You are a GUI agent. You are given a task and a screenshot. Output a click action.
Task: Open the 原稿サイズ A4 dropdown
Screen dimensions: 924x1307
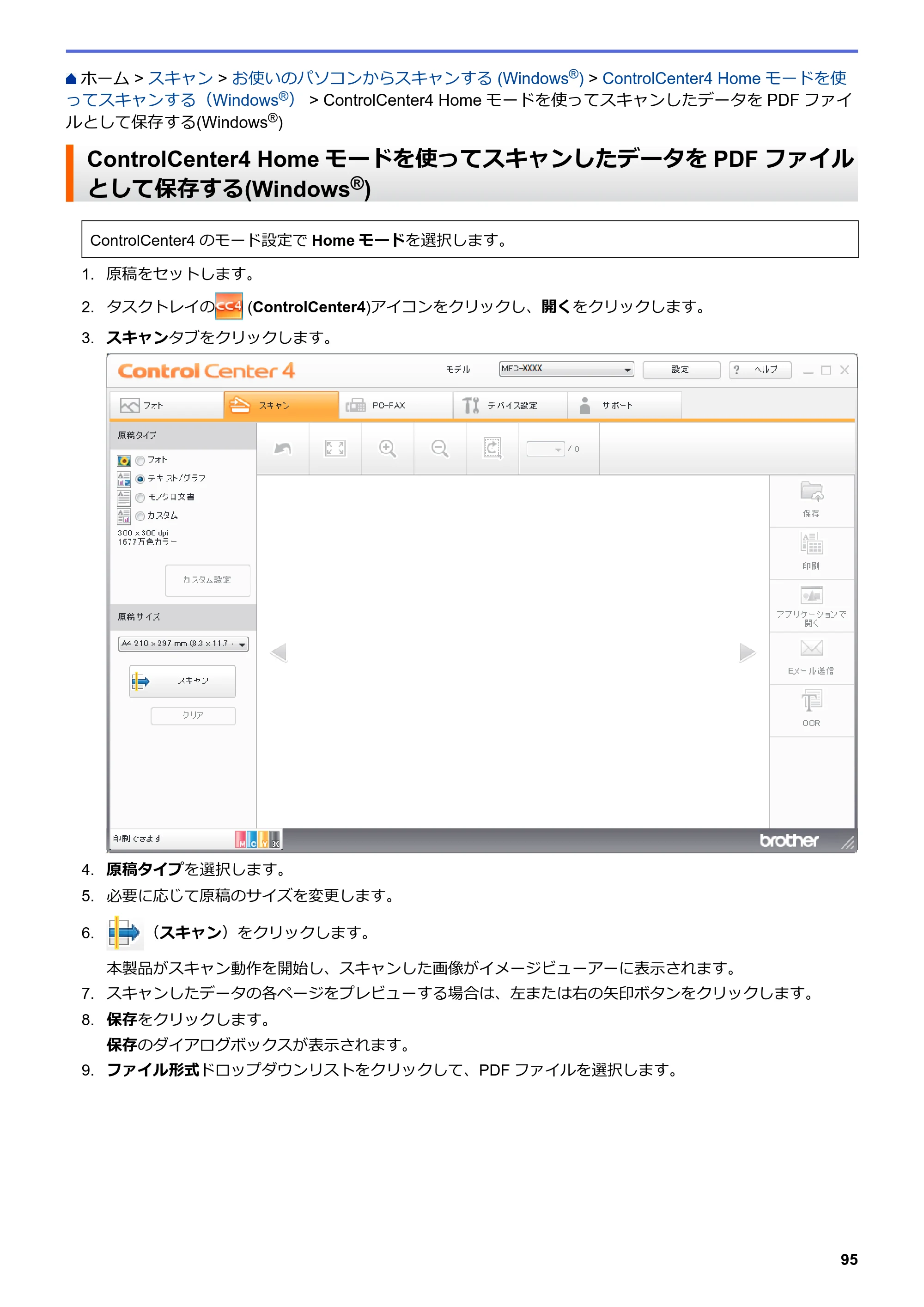click(x=183, y=644)
